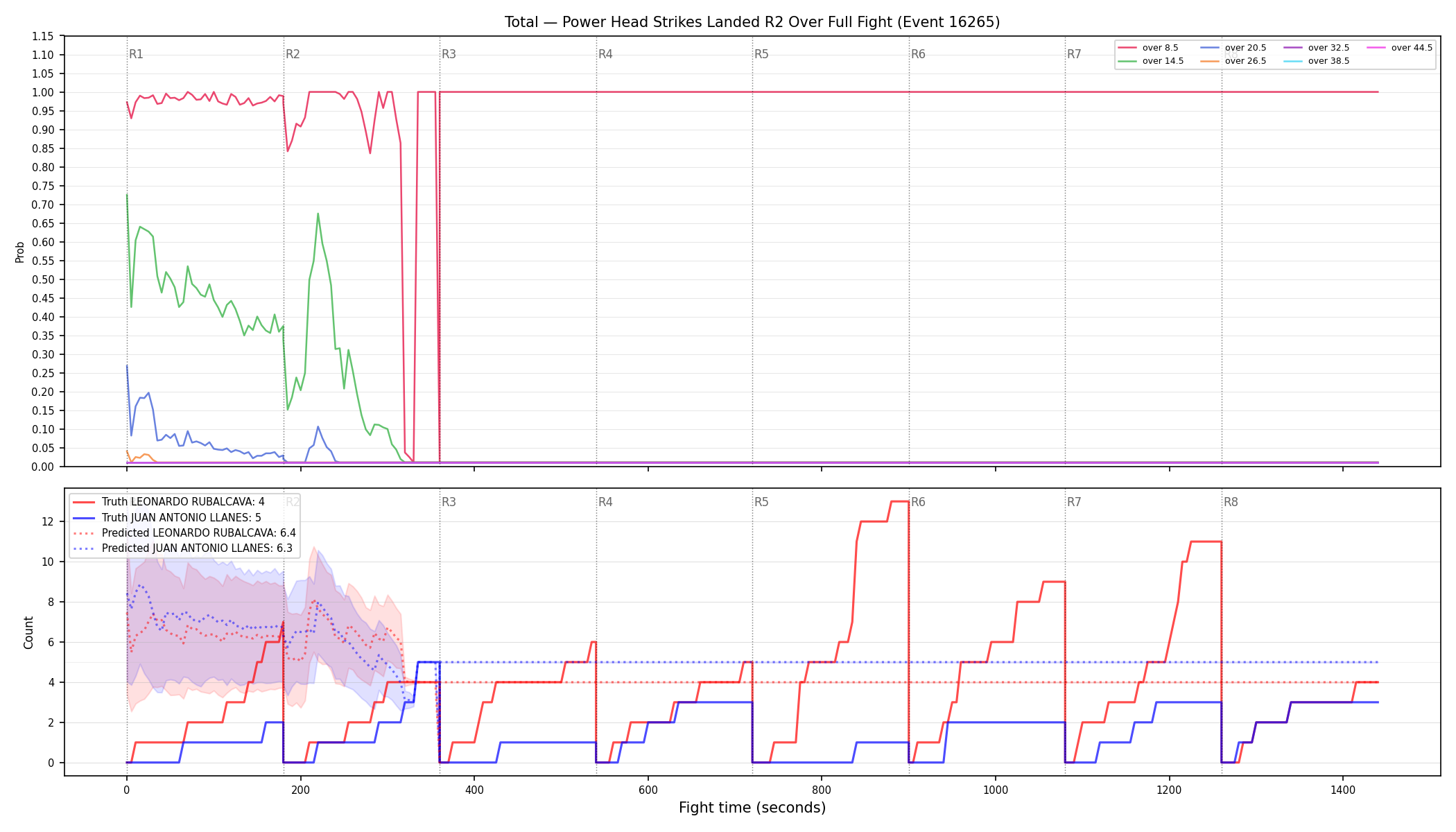
Task: Click the 'over 20.5' legend label
Action: pyautogui.click(x=1245, y=48)
